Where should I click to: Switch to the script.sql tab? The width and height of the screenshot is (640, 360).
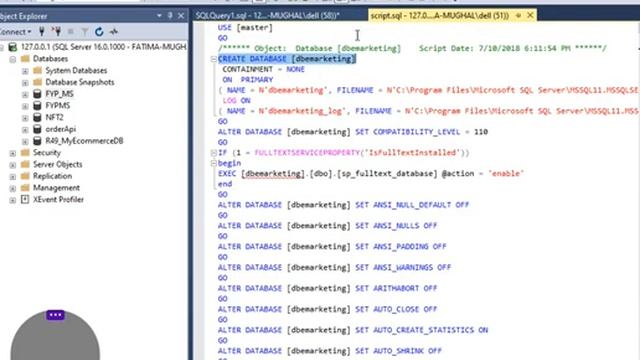click(440, 16)
